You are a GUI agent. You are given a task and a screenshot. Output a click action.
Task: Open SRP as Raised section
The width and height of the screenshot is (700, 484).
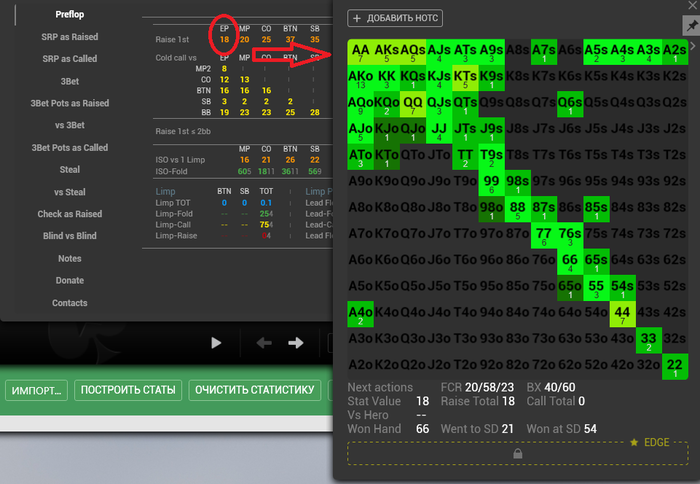tap(70, 37)
